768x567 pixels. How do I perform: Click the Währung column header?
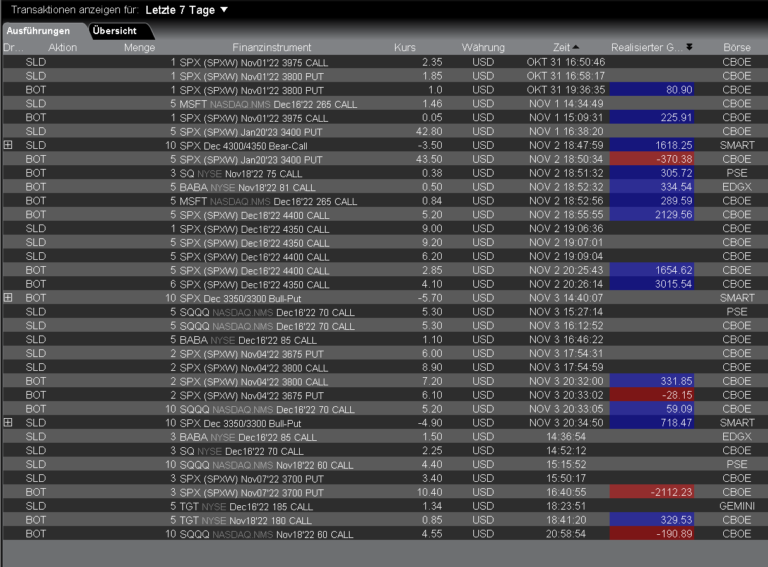[x=483, y=47]
